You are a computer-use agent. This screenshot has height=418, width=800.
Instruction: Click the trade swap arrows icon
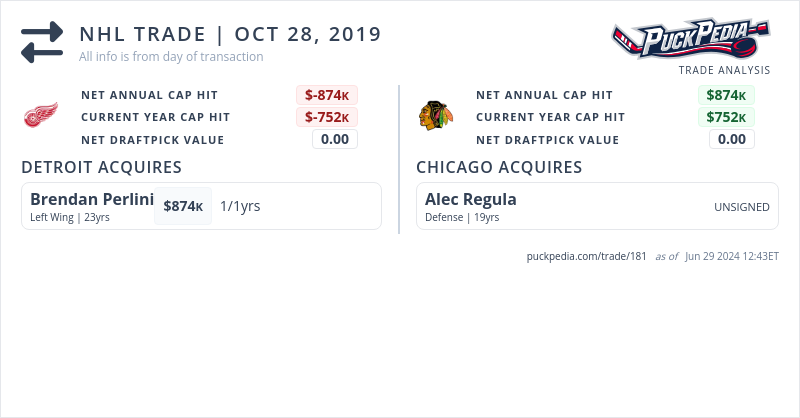coord(42,42)
